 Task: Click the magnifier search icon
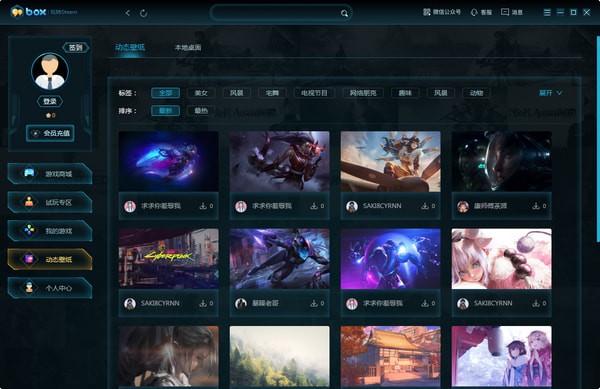click(344, 13)
